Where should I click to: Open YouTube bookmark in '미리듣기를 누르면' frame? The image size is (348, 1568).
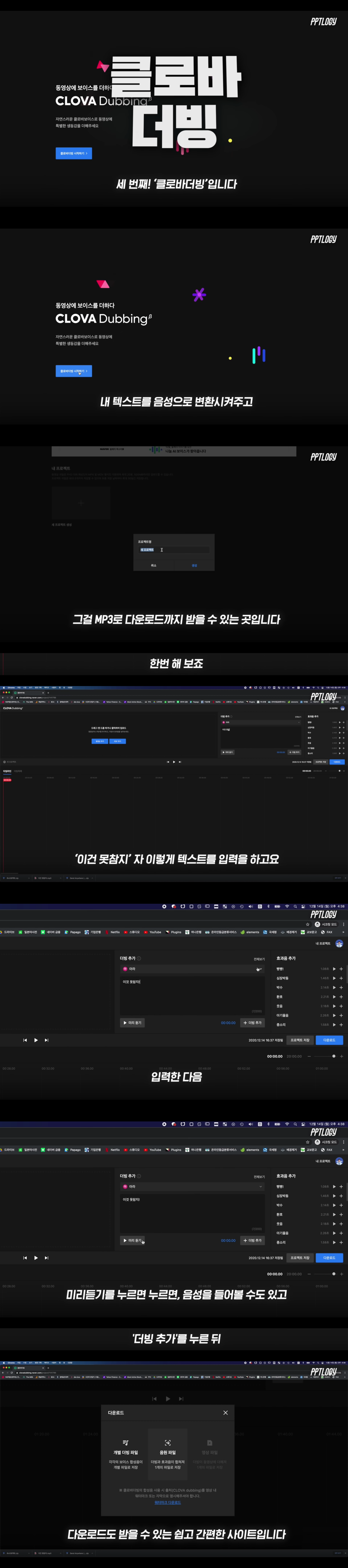click(x=153, y=1150)
